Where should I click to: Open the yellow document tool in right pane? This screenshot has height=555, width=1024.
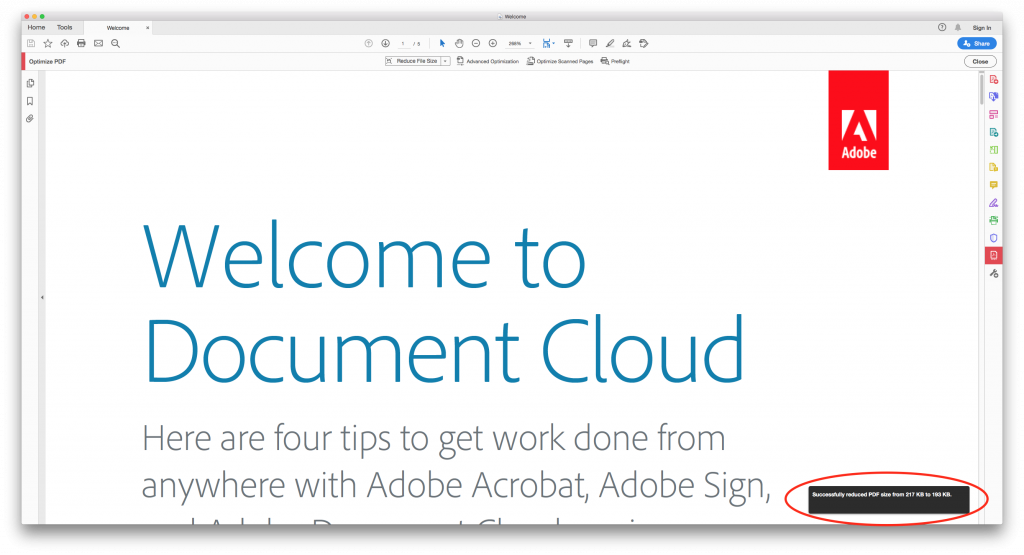(x=993, y=167)
